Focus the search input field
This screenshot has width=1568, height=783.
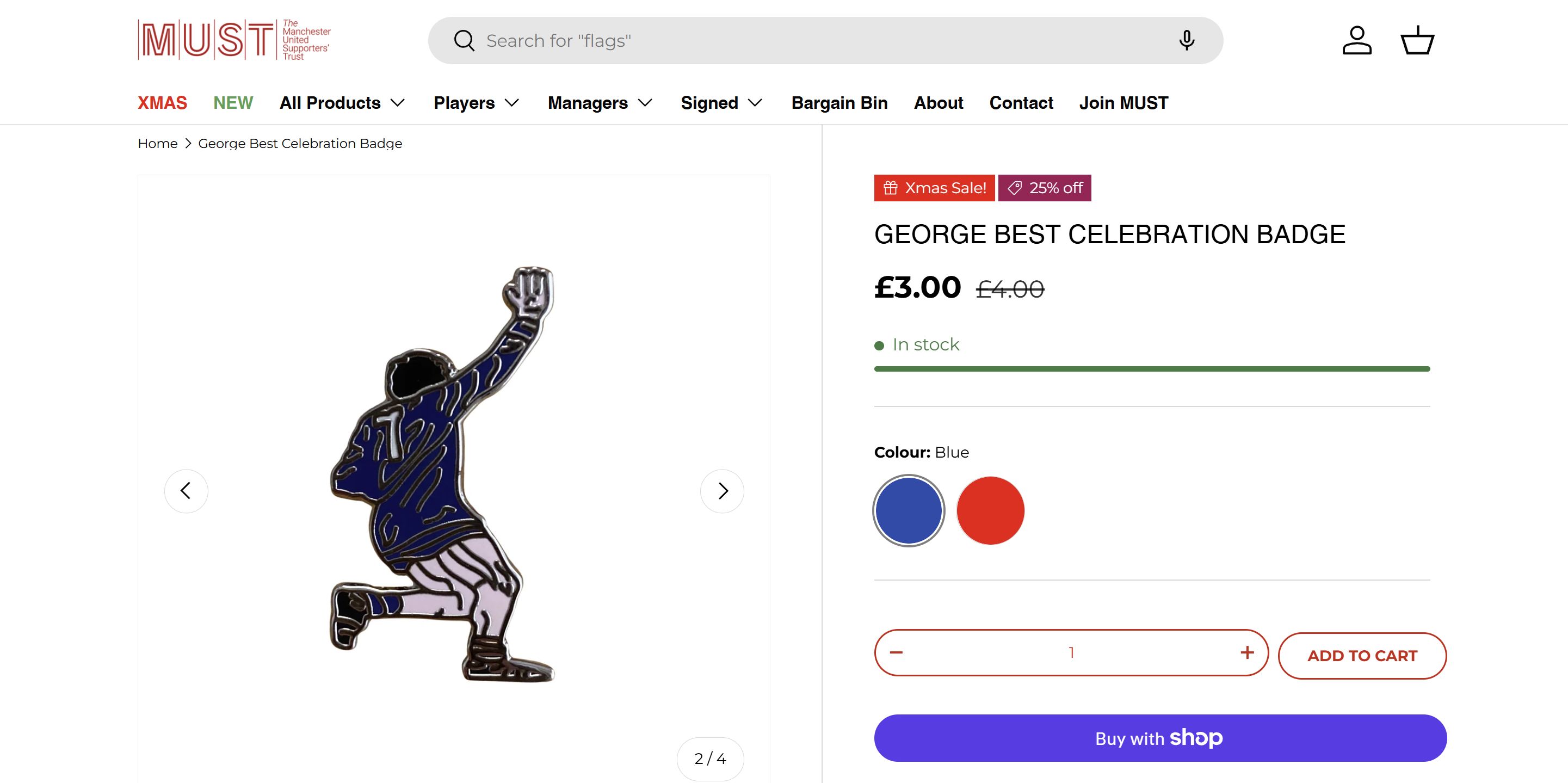point(822,41)
